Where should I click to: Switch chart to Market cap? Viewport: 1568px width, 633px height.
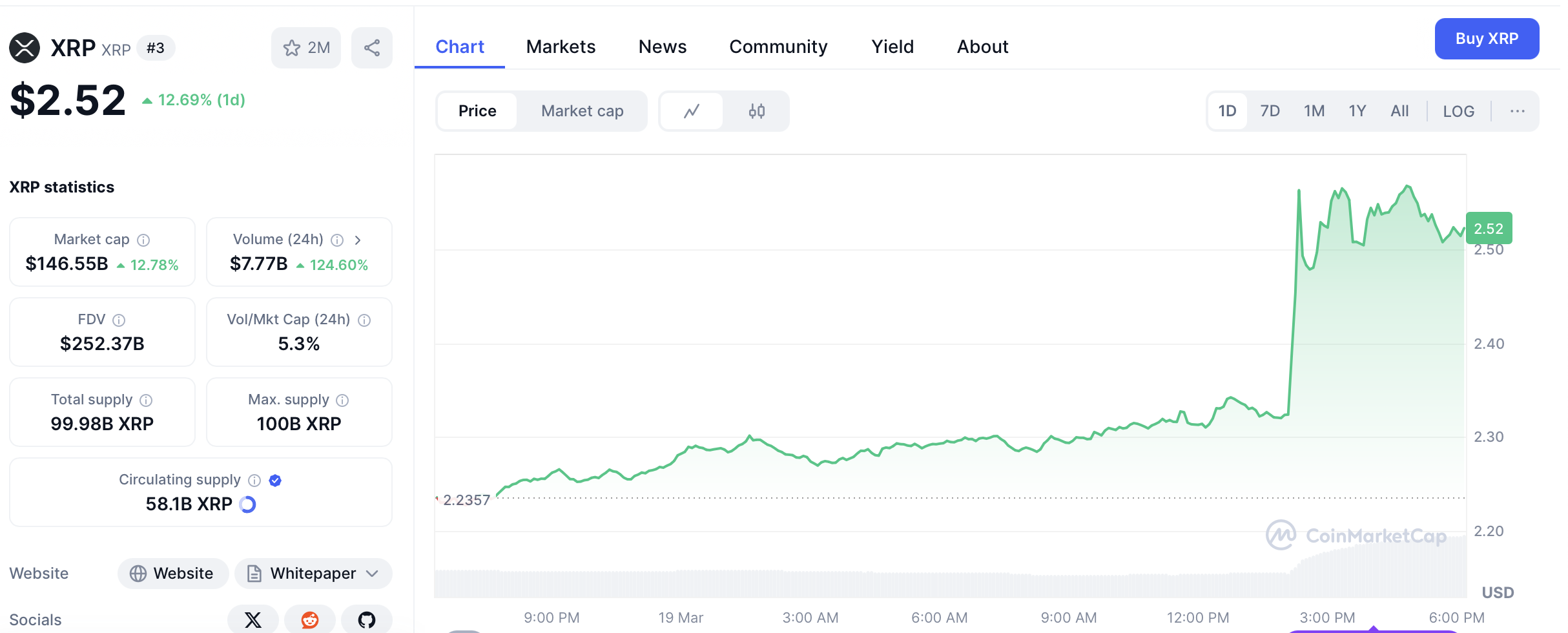[x=582, y=111]
